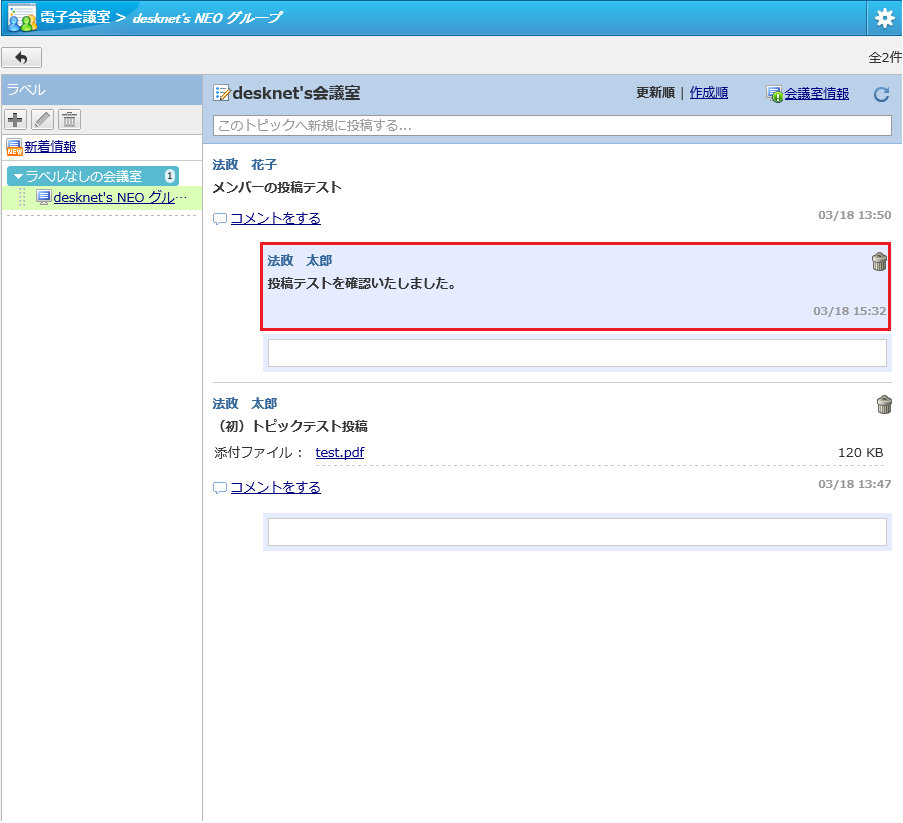903x823 pixels.
Task: Click the 全2件 count text
Action: tap(885, 58)
